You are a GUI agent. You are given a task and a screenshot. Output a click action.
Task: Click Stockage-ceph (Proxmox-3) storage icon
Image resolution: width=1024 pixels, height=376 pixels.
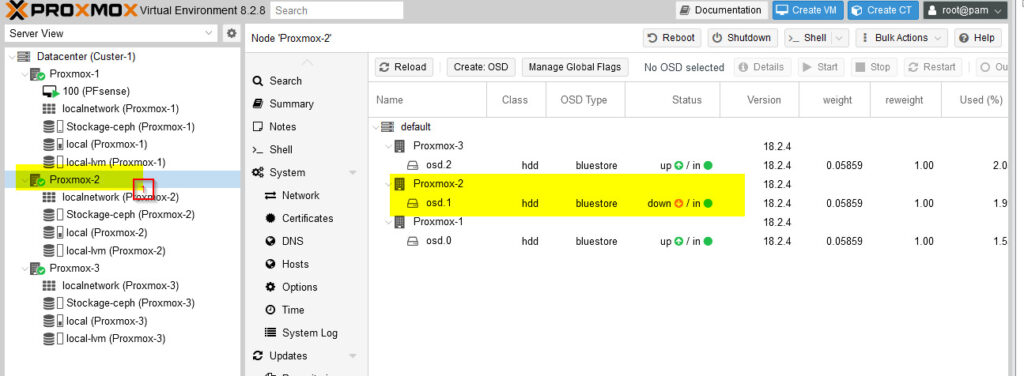click(x=52, y=304)
